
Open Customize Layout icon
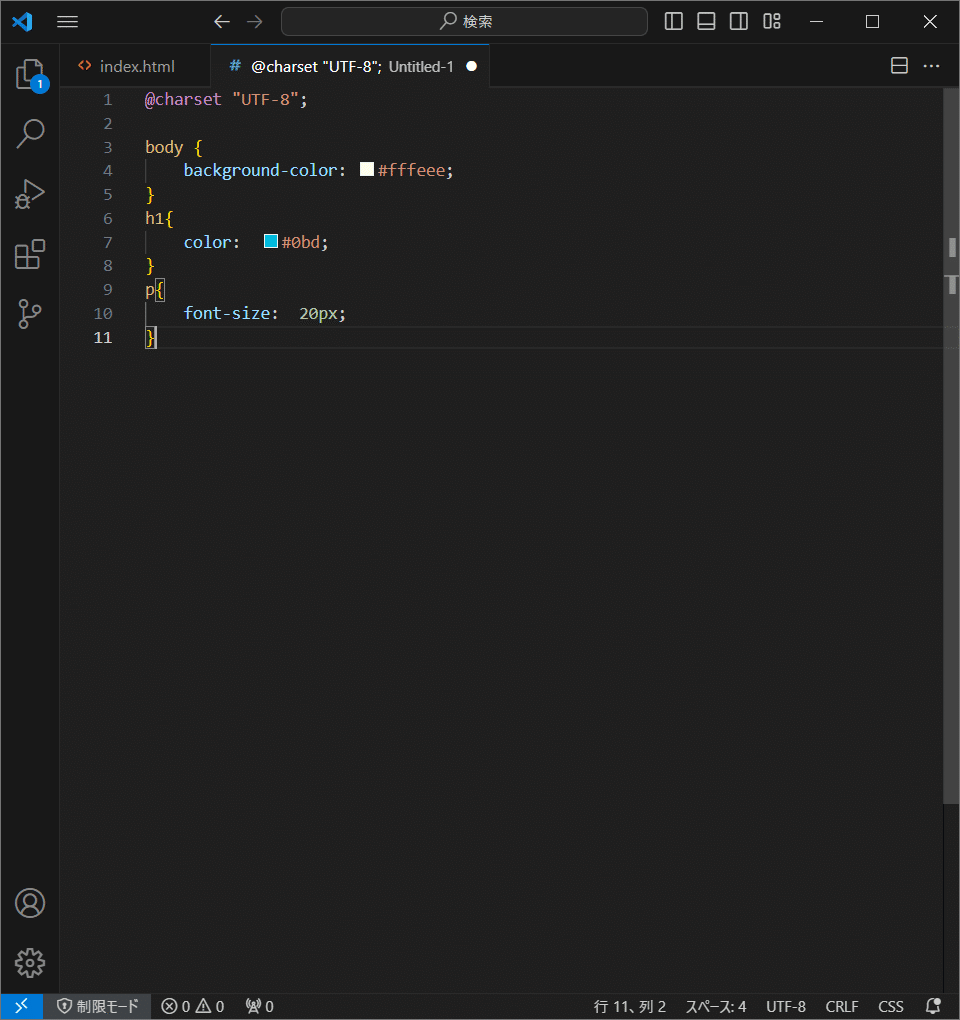772,21
